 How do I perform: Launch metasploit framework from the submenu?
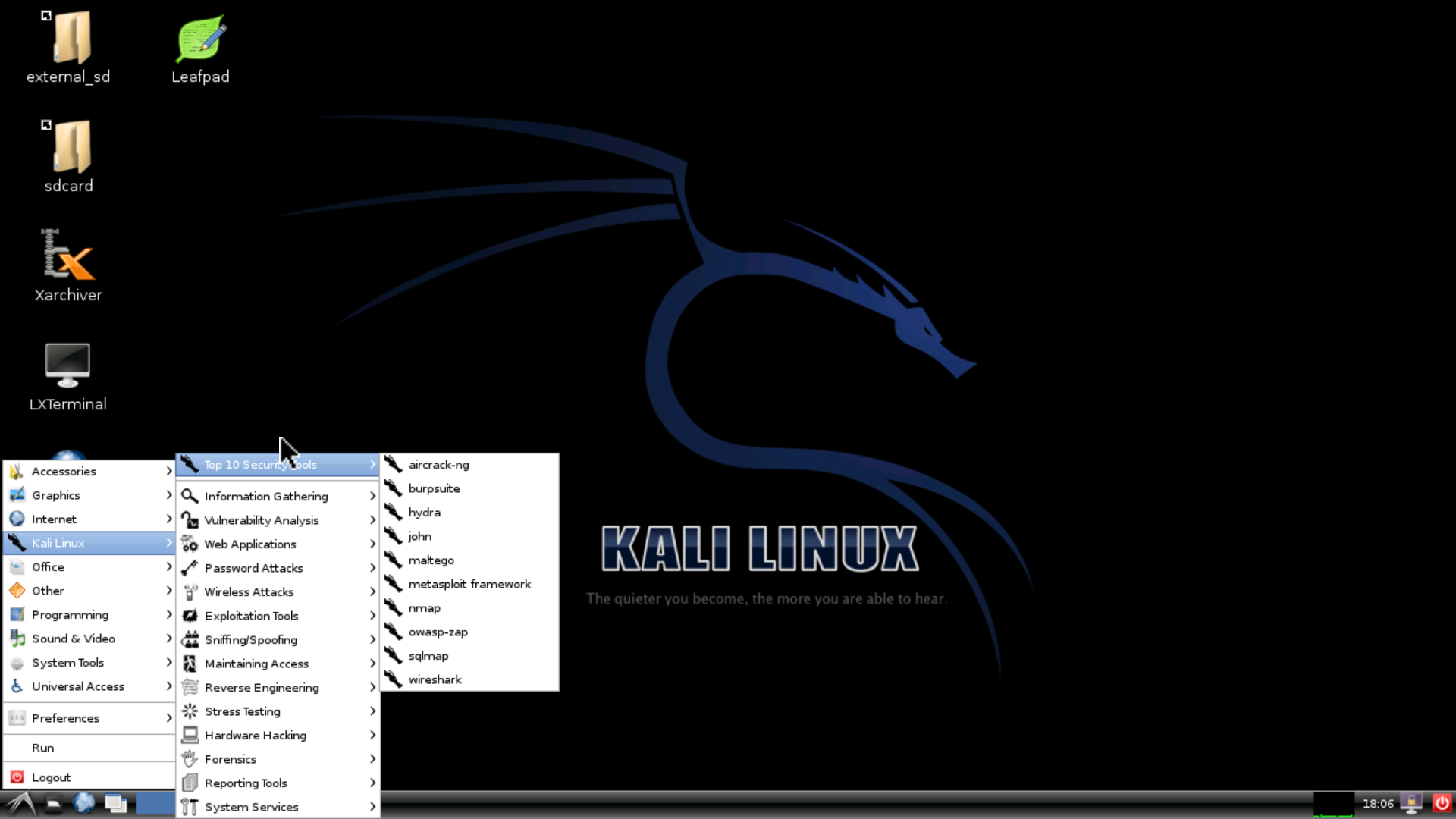point(469,584)
